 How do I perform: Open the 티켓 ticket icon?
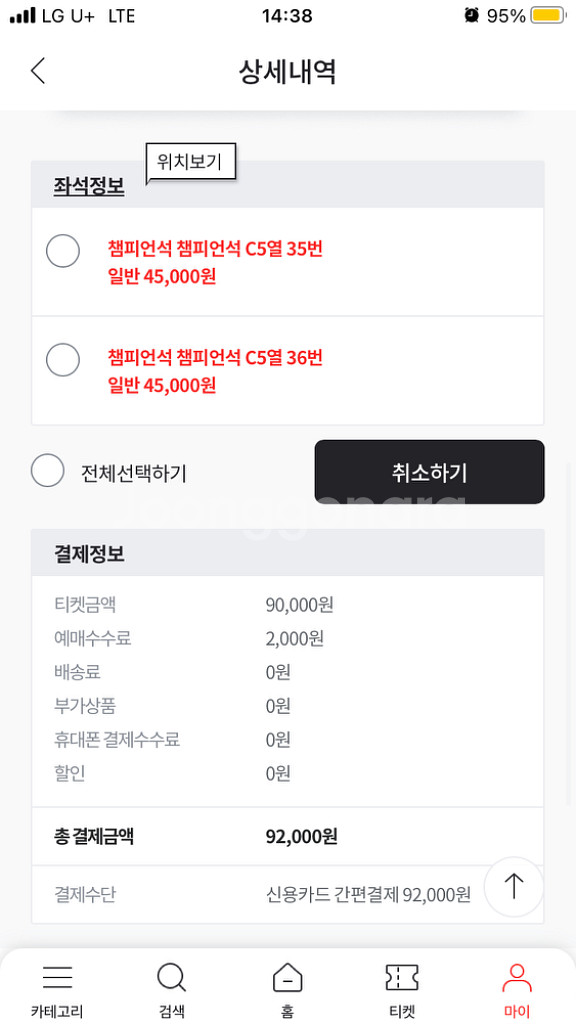click(402, 978)
